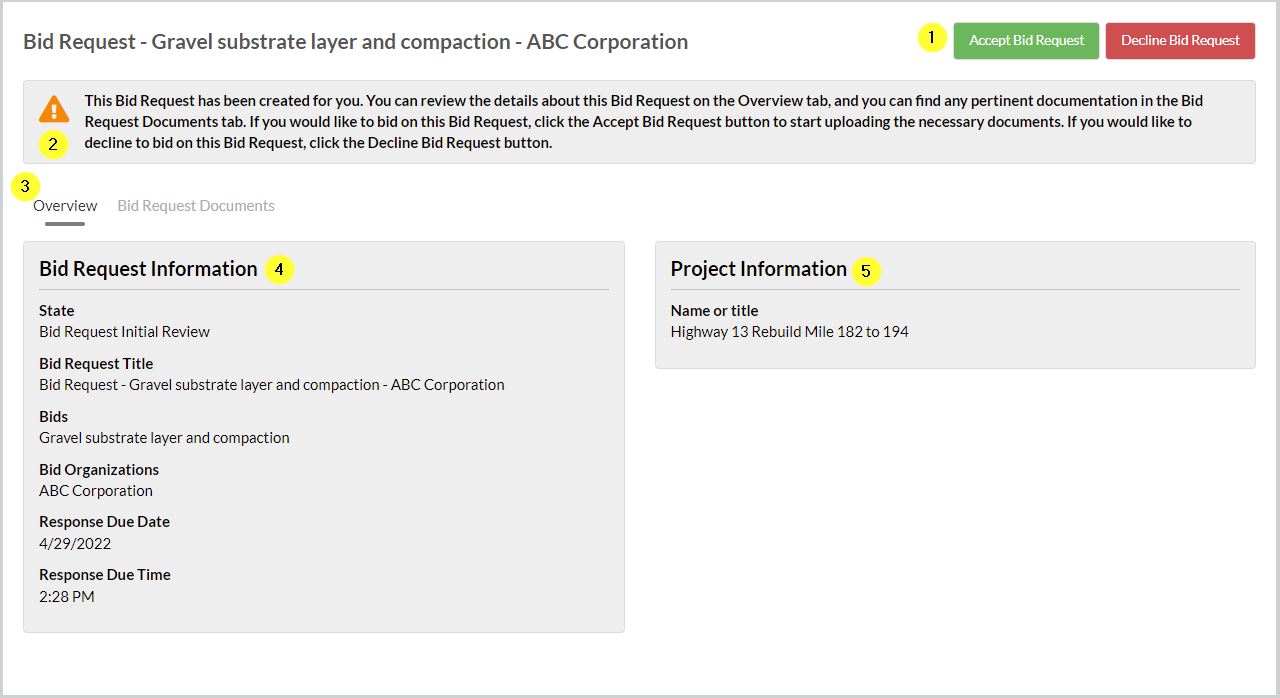Click the Bid Request Information heading
This screenshot has width=1280, height=698.
[147, 268]
